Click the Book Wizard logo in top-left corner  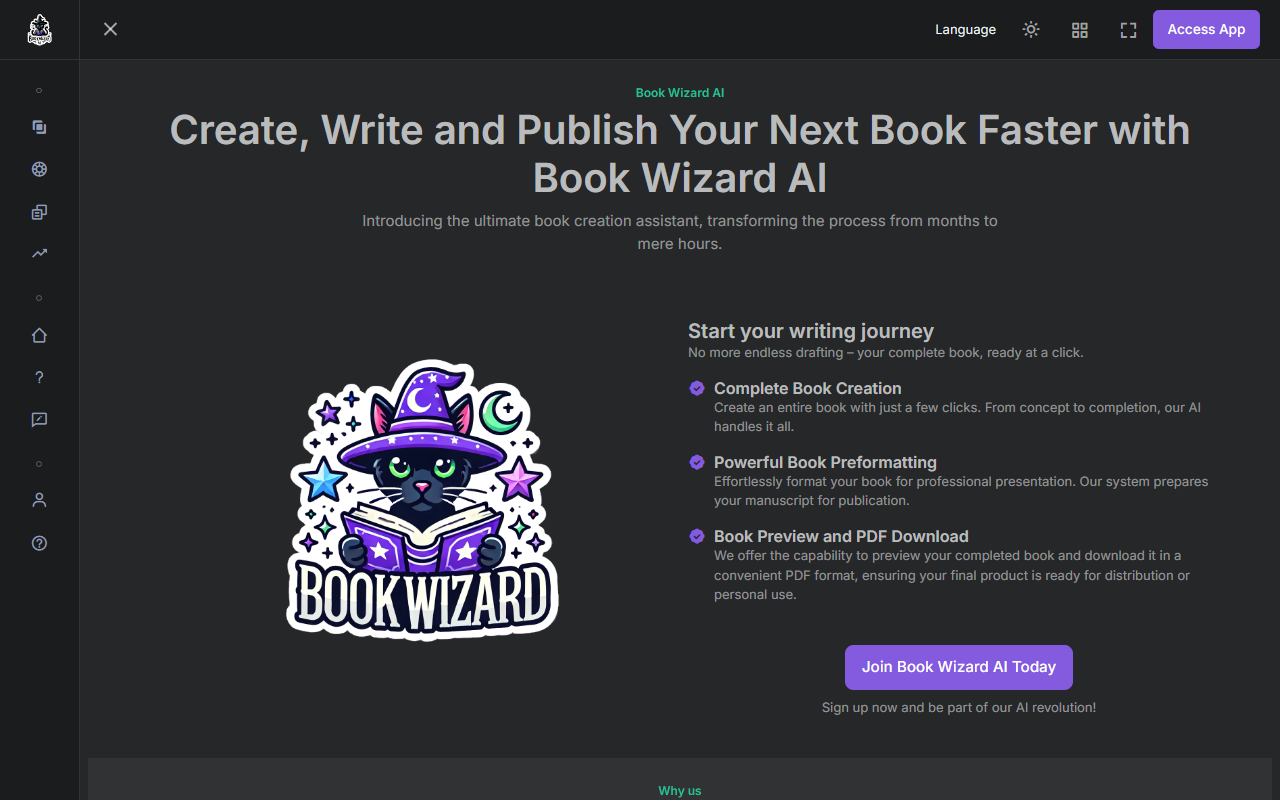coord(39,29)
